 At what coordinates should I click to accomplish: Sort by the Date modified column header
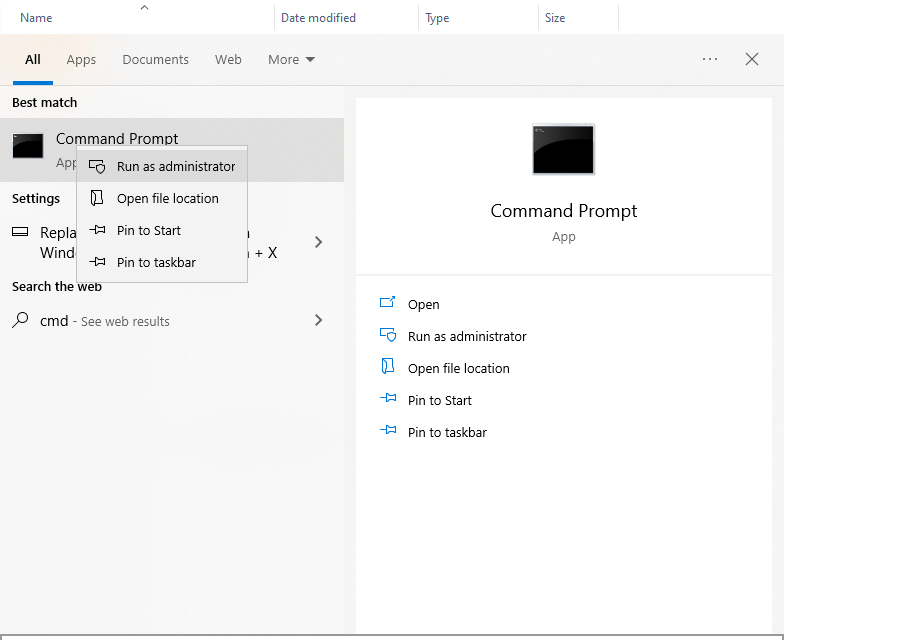[x=318, y=18]
